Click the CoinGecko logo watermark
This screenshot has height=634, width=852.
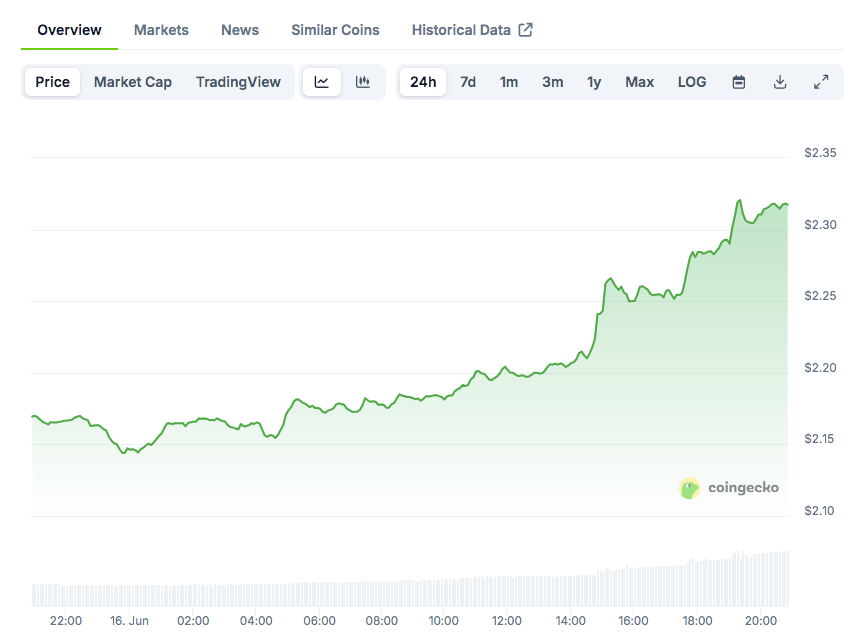[x=729, y=488]
